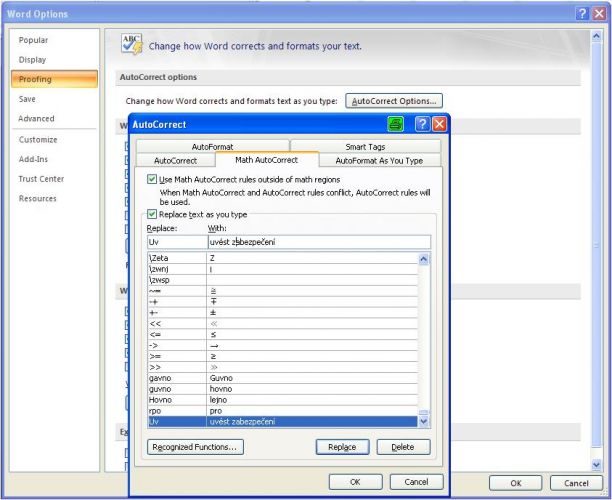The image size is (612, 500).
Task: Select the \zwnj list entry
Action: pyautogui.click(x=283, y=269)
